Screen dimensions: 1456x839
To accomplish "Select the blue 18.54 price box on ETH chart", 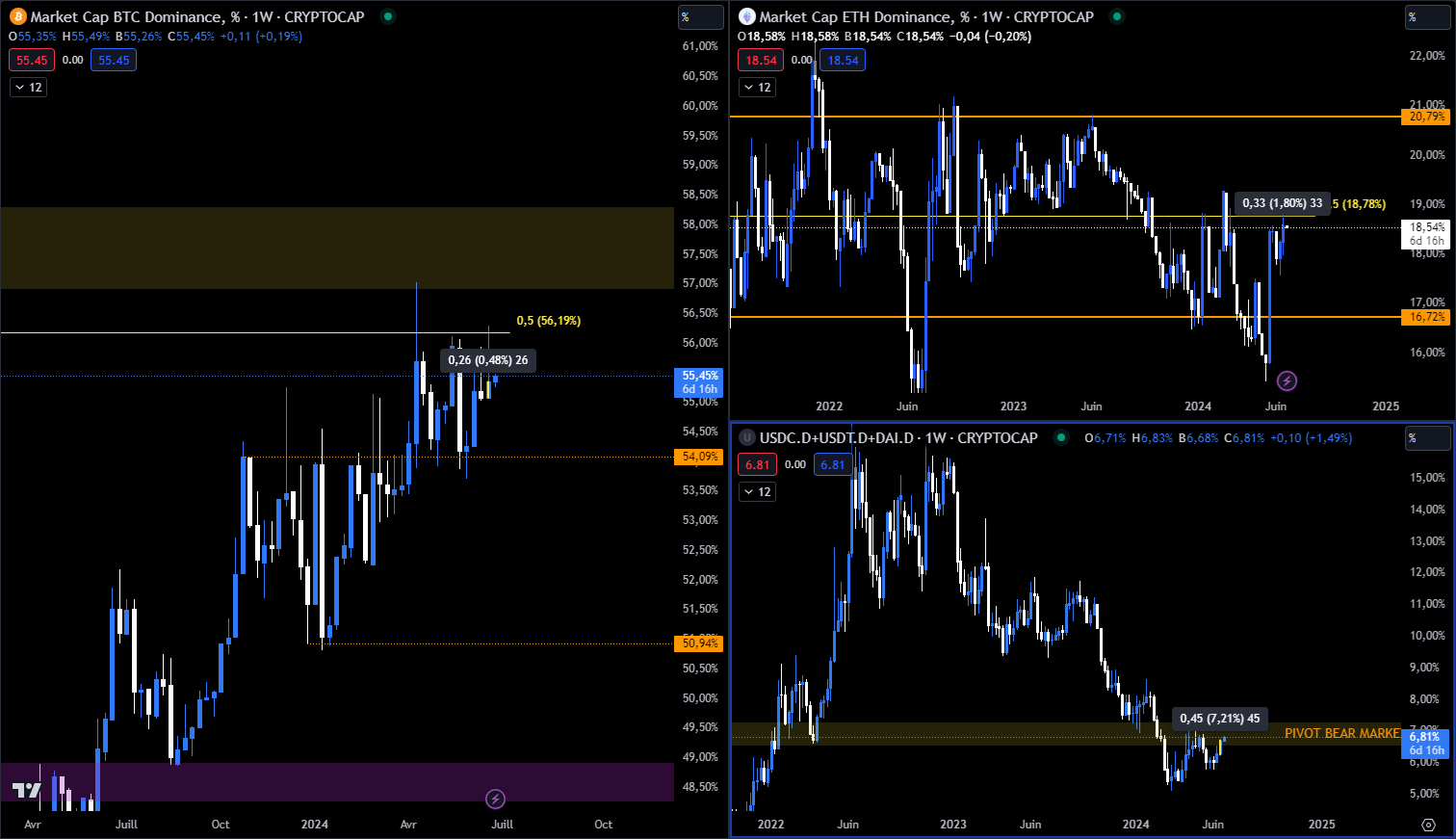I will [842, 60].
